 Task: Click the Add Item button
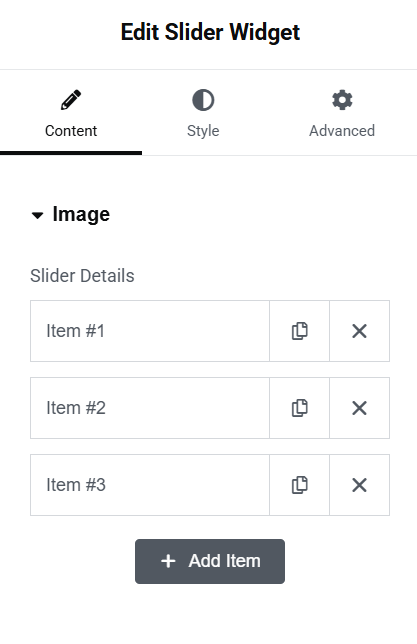(x=210, y=561)
